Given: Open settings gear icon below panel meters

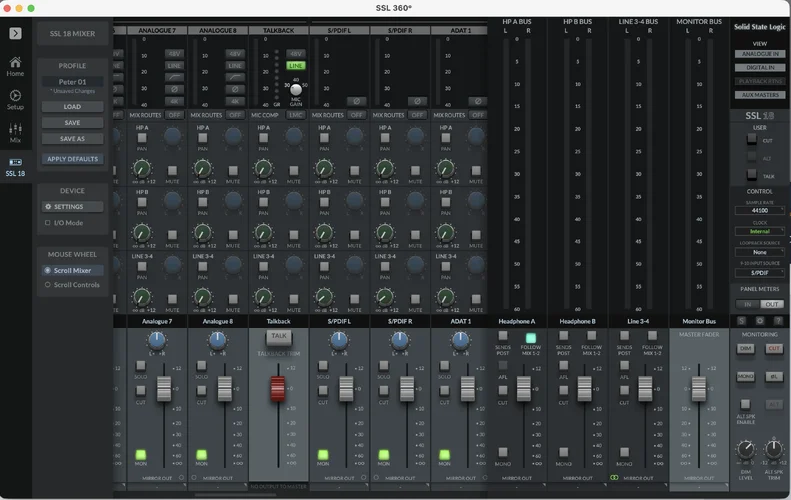Looking at the screenshot, I should coord(760,321).
